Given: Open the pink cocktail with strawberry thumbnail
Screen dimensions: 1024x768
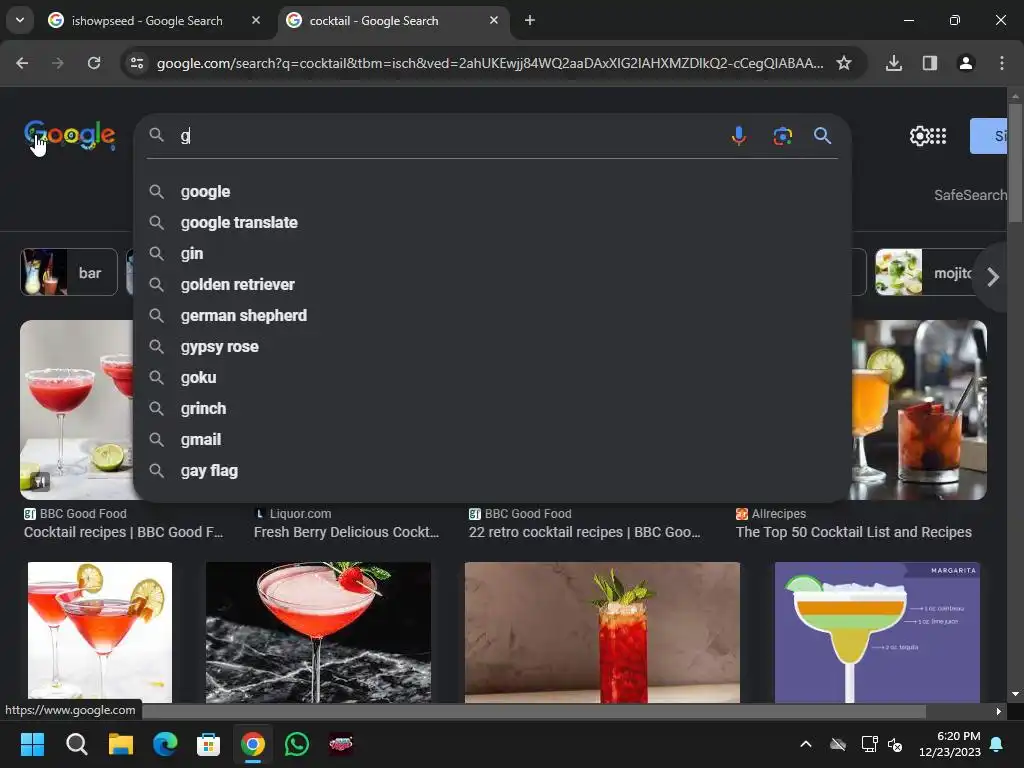Looking at the screenshot, I should click(x=318, y=632).
